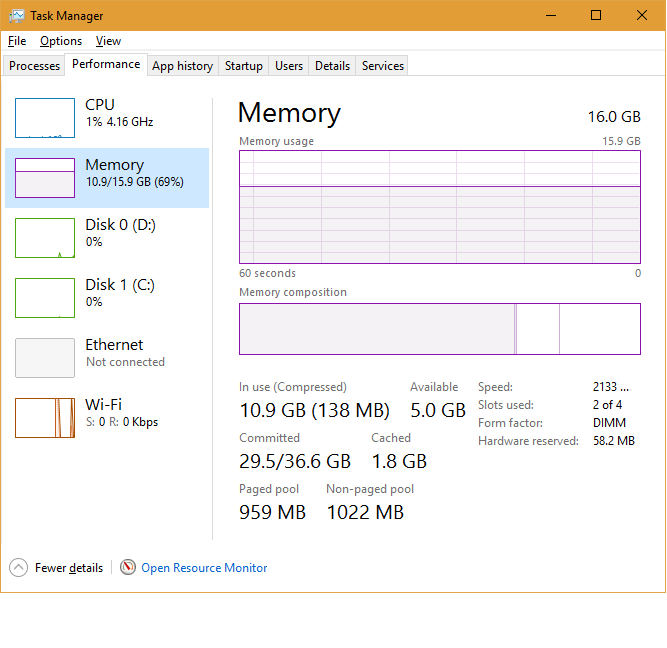Switch to the Services tab
The height and width of the screenshot is (648, 667).
tap(382, 66)
